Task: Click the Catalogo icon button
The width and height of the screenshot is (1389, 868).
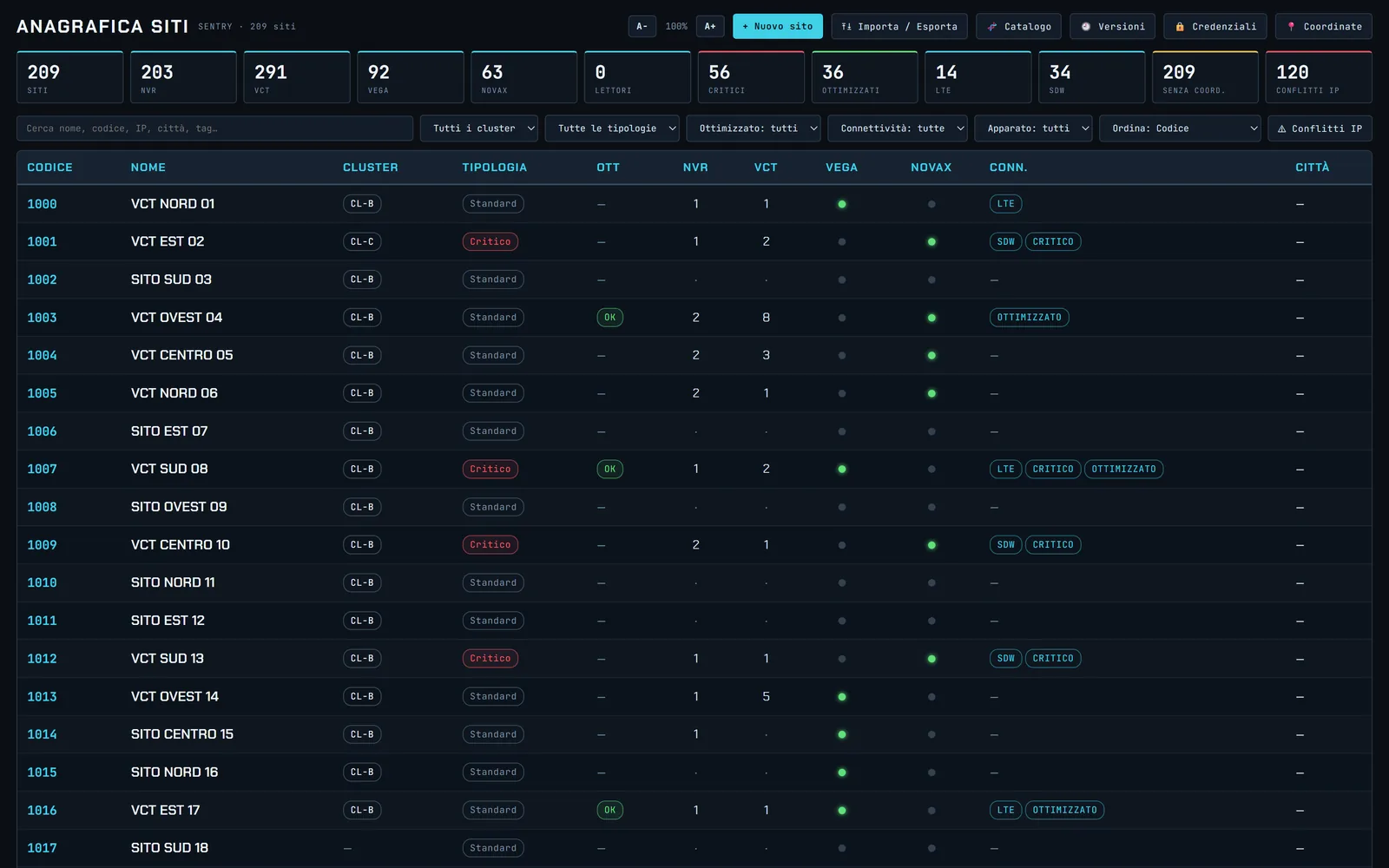Action: (992, 27)
